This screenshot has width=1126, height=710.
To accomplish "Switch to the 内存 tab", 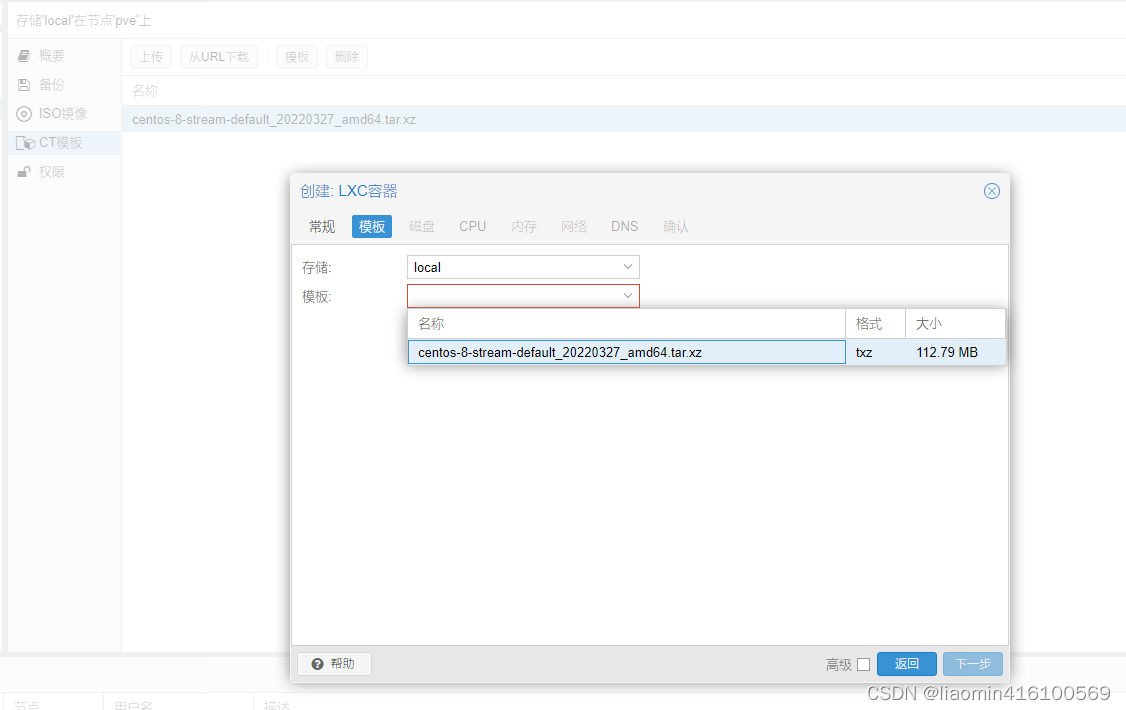I will coord(524,227).
